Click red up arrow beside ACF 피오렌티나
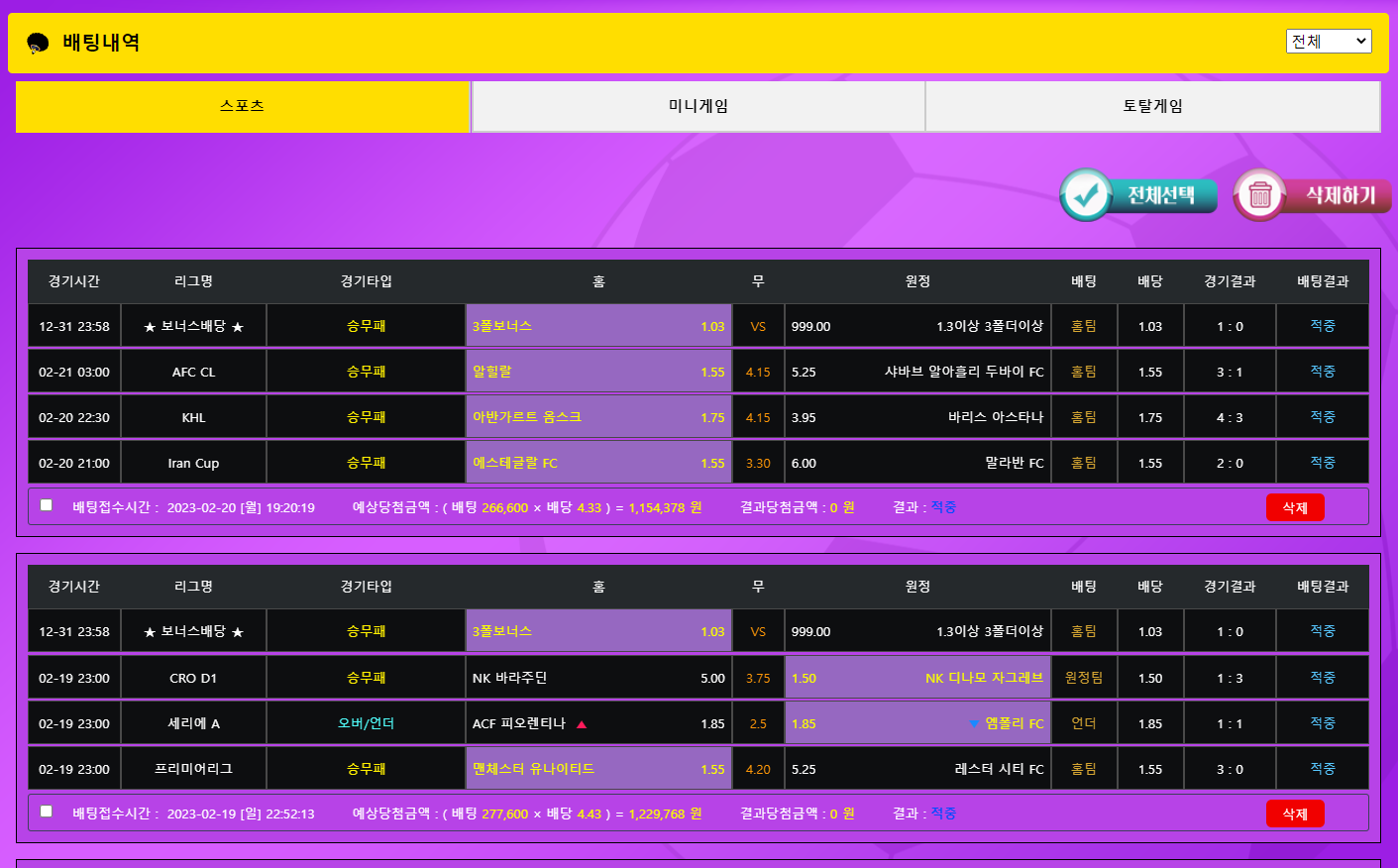 (582, 724)
